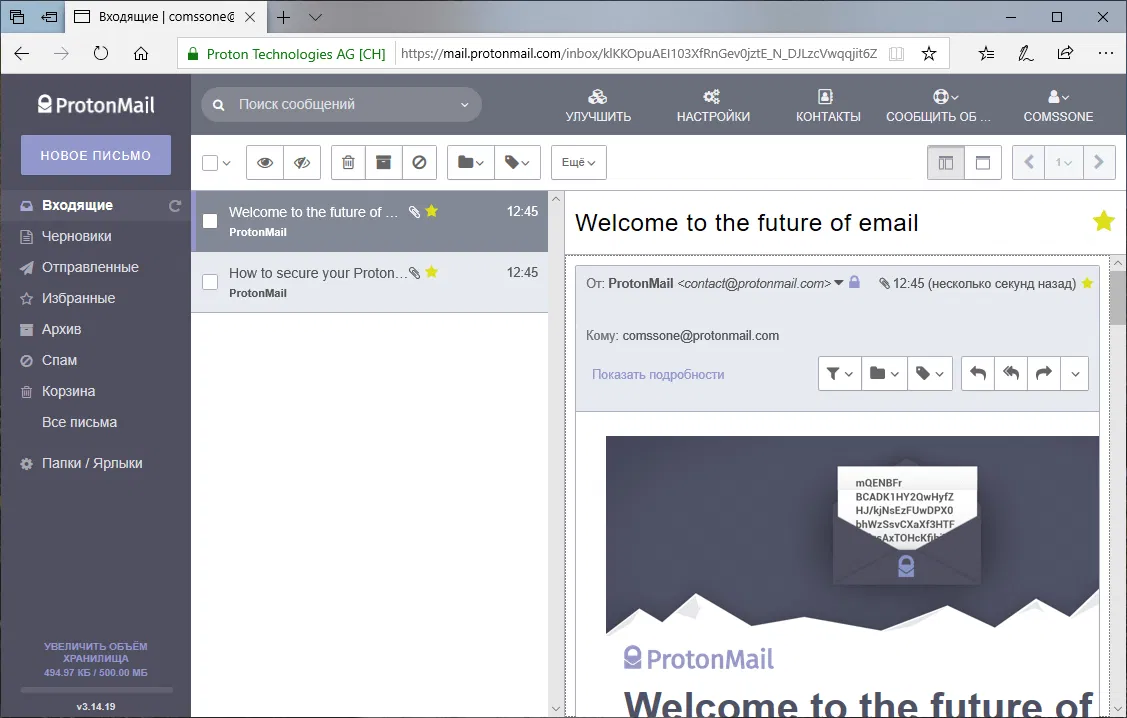Mark message as unread with crossed-eye icon

click(x=300, y=162)
